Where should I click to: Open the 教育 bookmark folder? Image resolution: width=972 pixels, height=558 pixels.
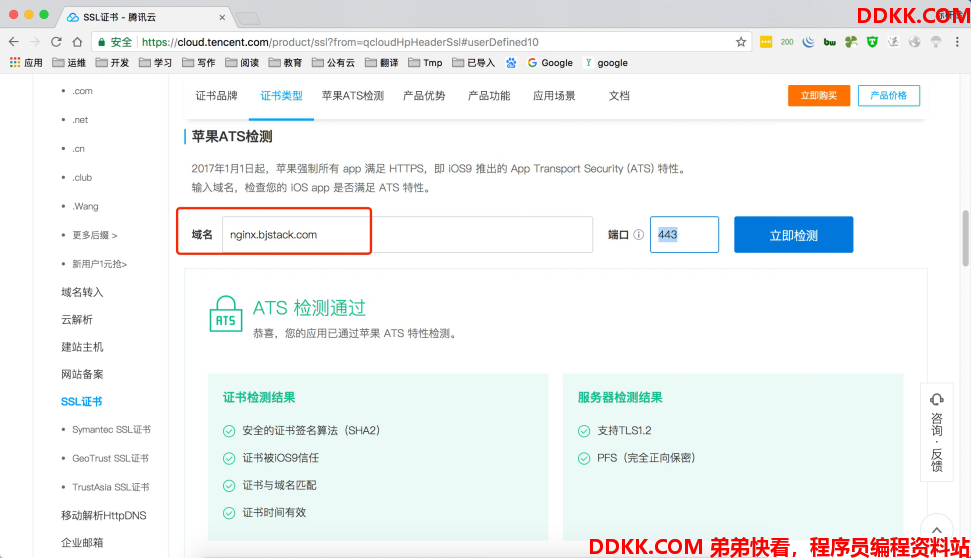[286, 63]
